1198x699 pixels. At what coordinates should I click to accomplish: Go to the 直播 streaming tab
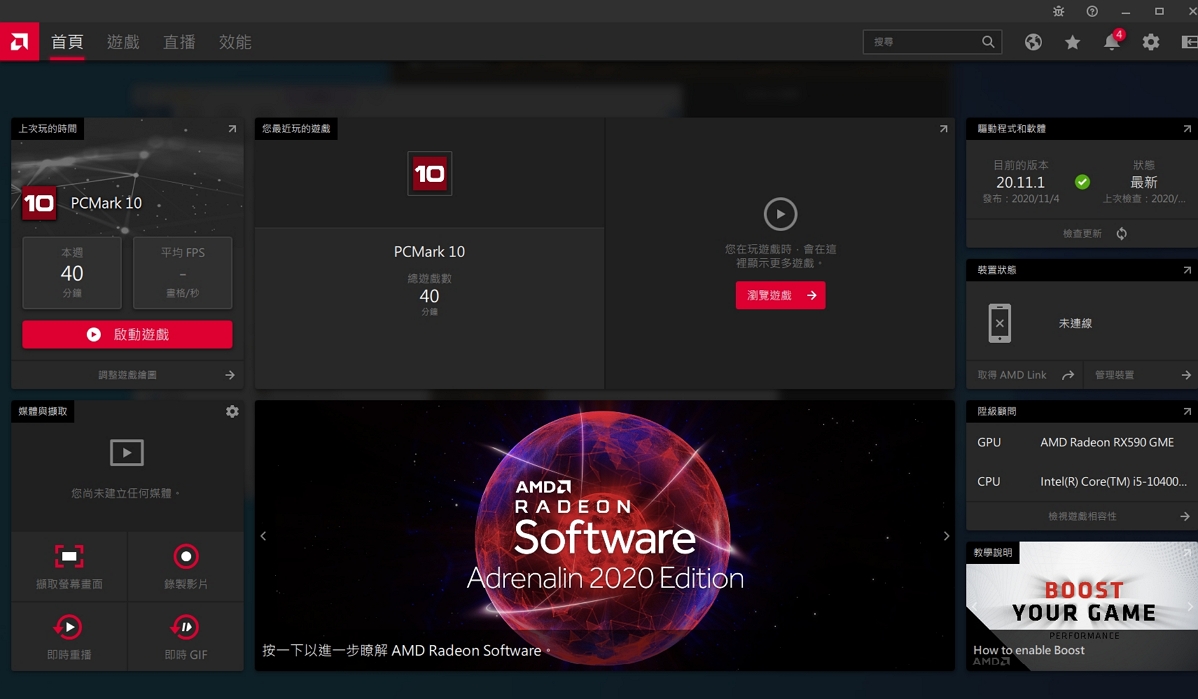click(x=180, y=42)
